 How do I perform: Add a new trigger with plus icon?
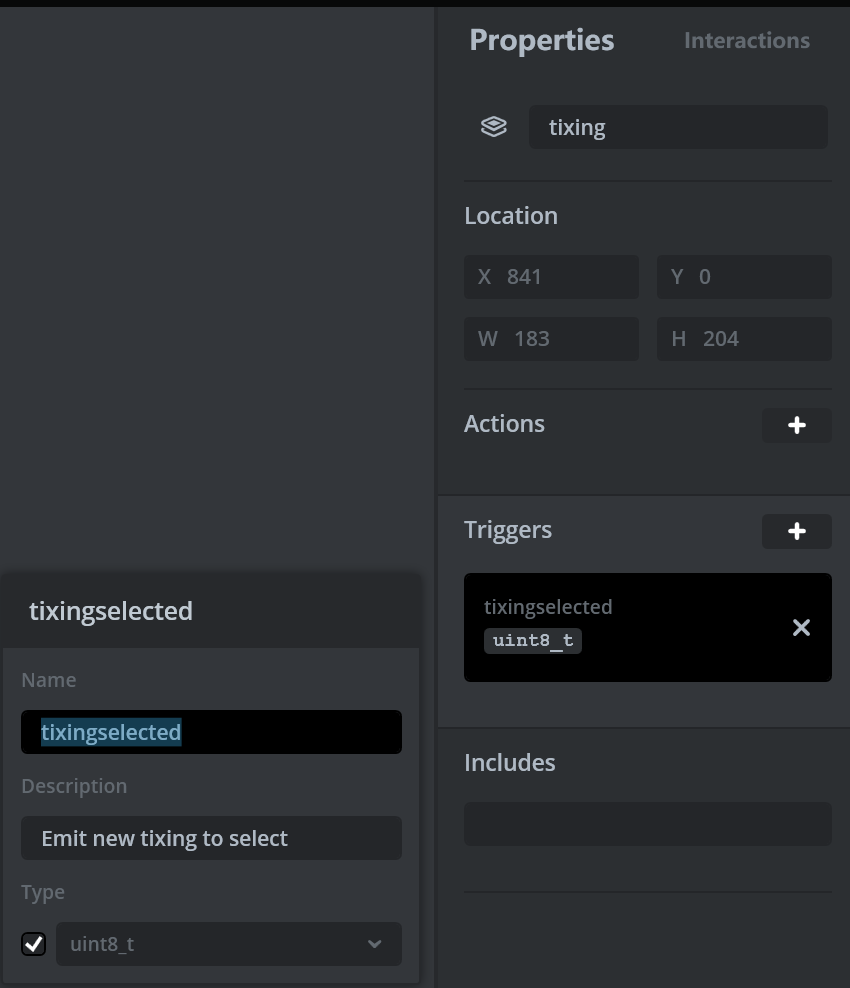pyautogui.click(x=796, y=531)
